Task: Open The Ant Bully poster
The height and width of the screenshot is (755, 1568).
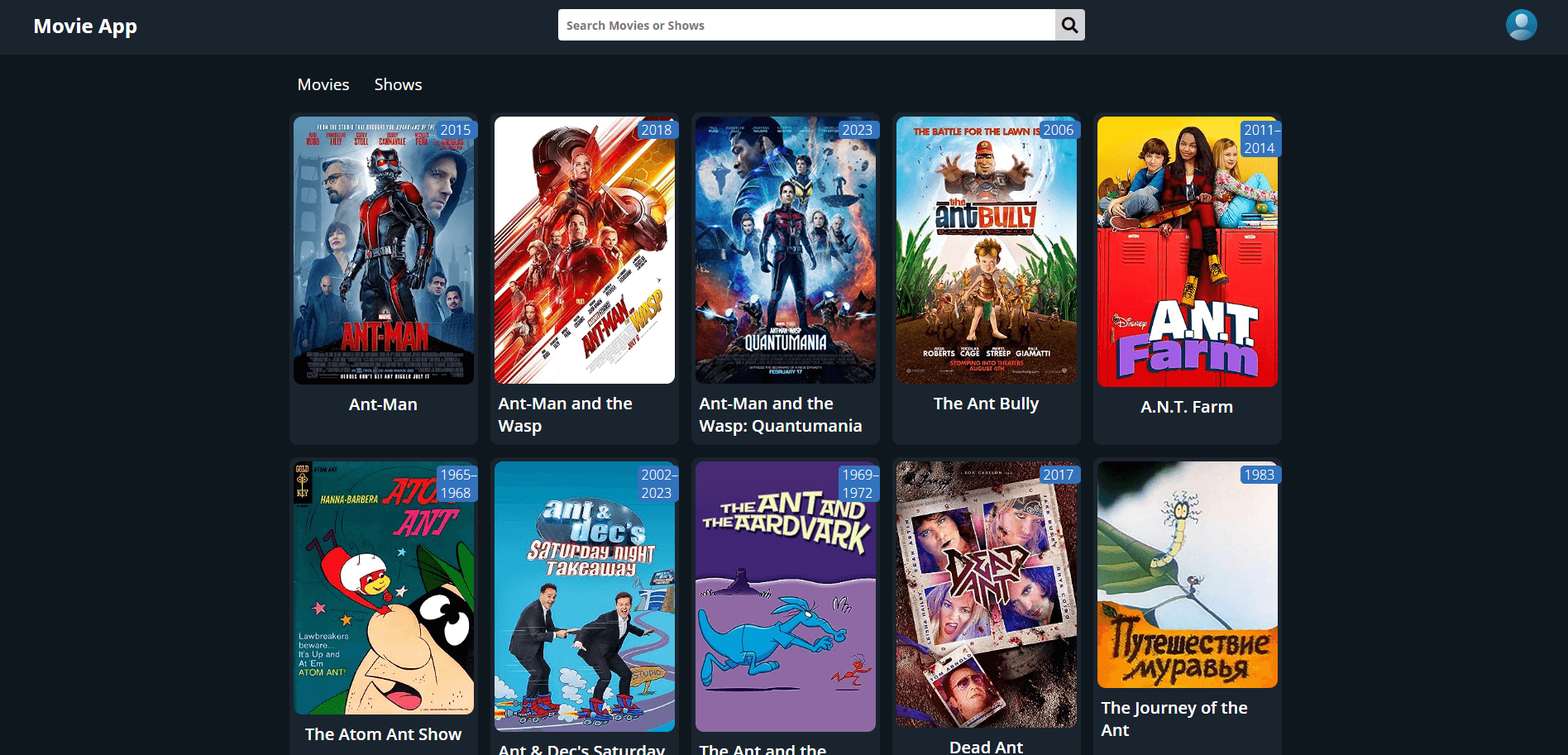Action: click(x=987, y=250)
